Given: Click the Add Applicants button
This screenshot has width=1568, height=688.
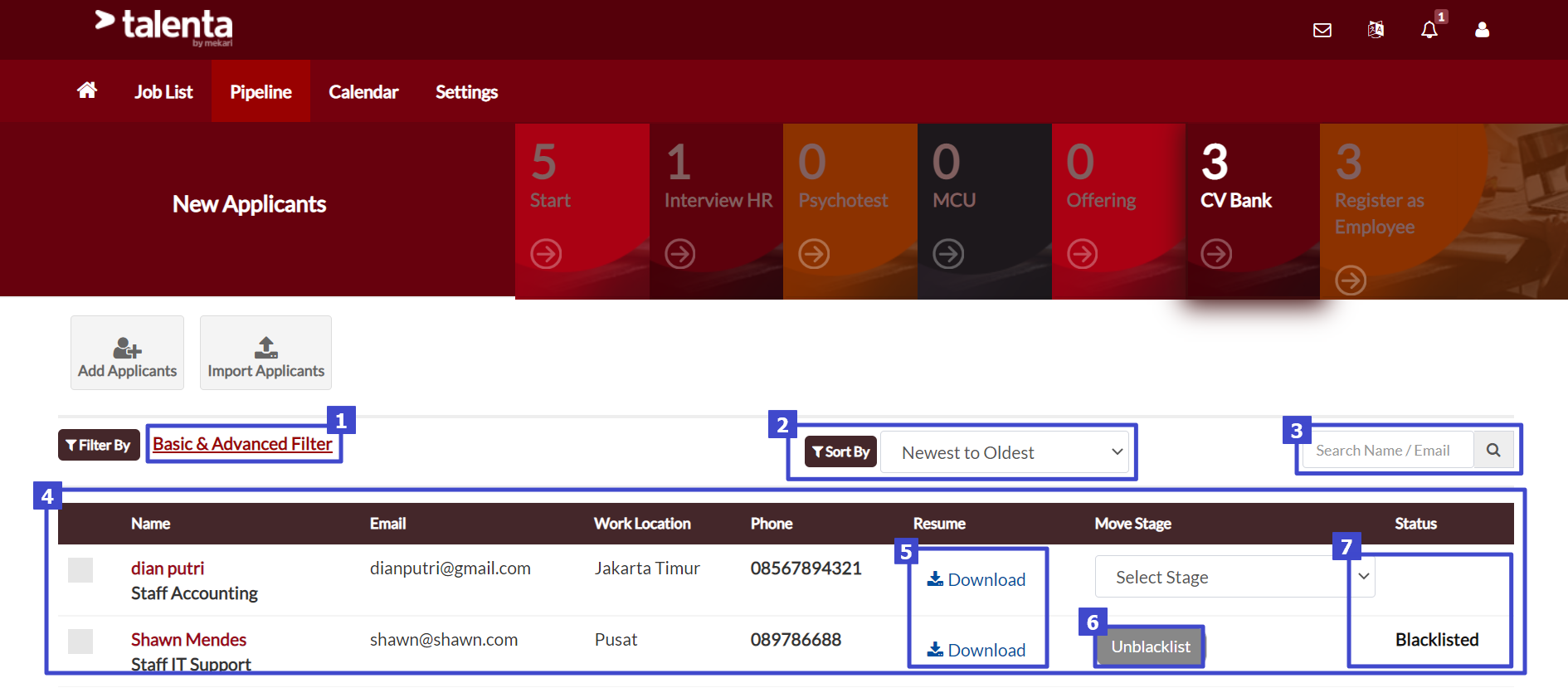Looking at the screenshot, I should tap(127, 353).
